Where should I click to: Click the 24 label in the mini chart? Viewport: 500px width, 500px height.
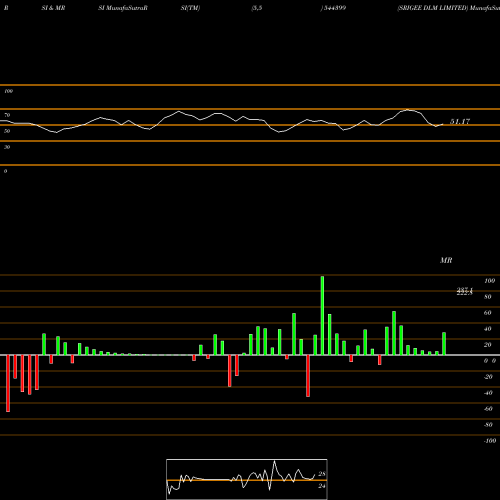click(x=322, y=486)
